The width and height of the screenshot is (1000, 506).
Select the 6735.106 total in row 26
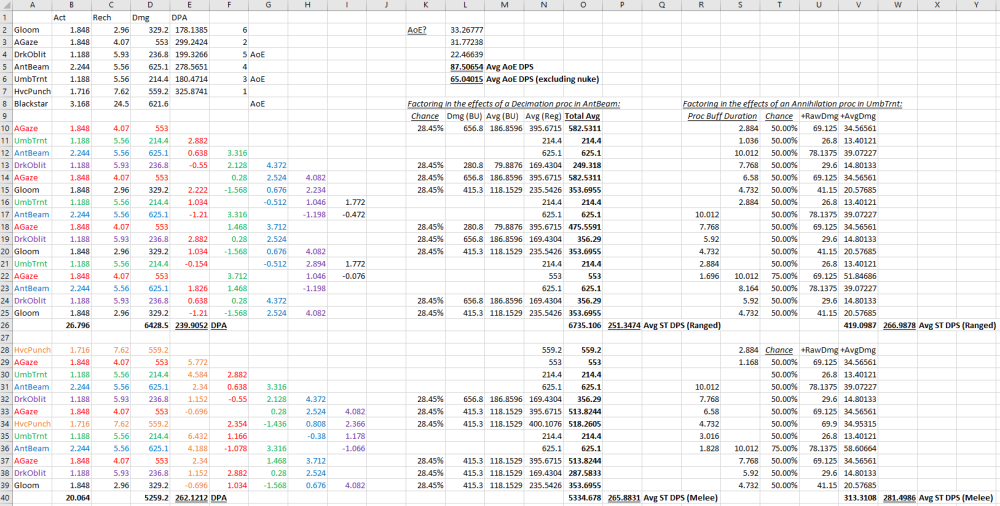583,325
